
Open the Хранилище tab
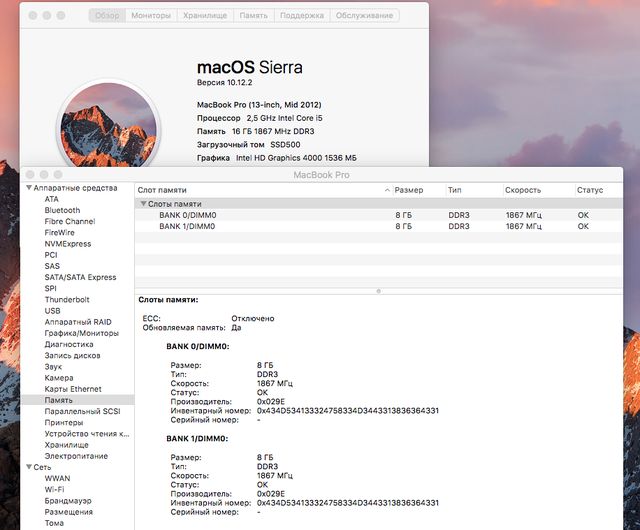tap(206, 16)
